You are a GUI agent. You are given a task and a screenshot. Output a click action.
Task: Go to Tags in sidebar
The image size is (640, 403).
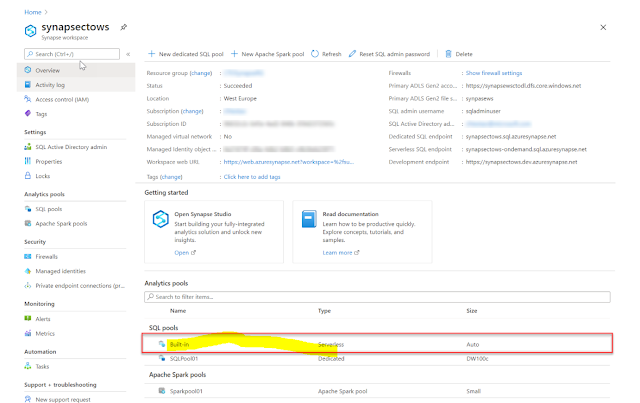coord(41,114)
